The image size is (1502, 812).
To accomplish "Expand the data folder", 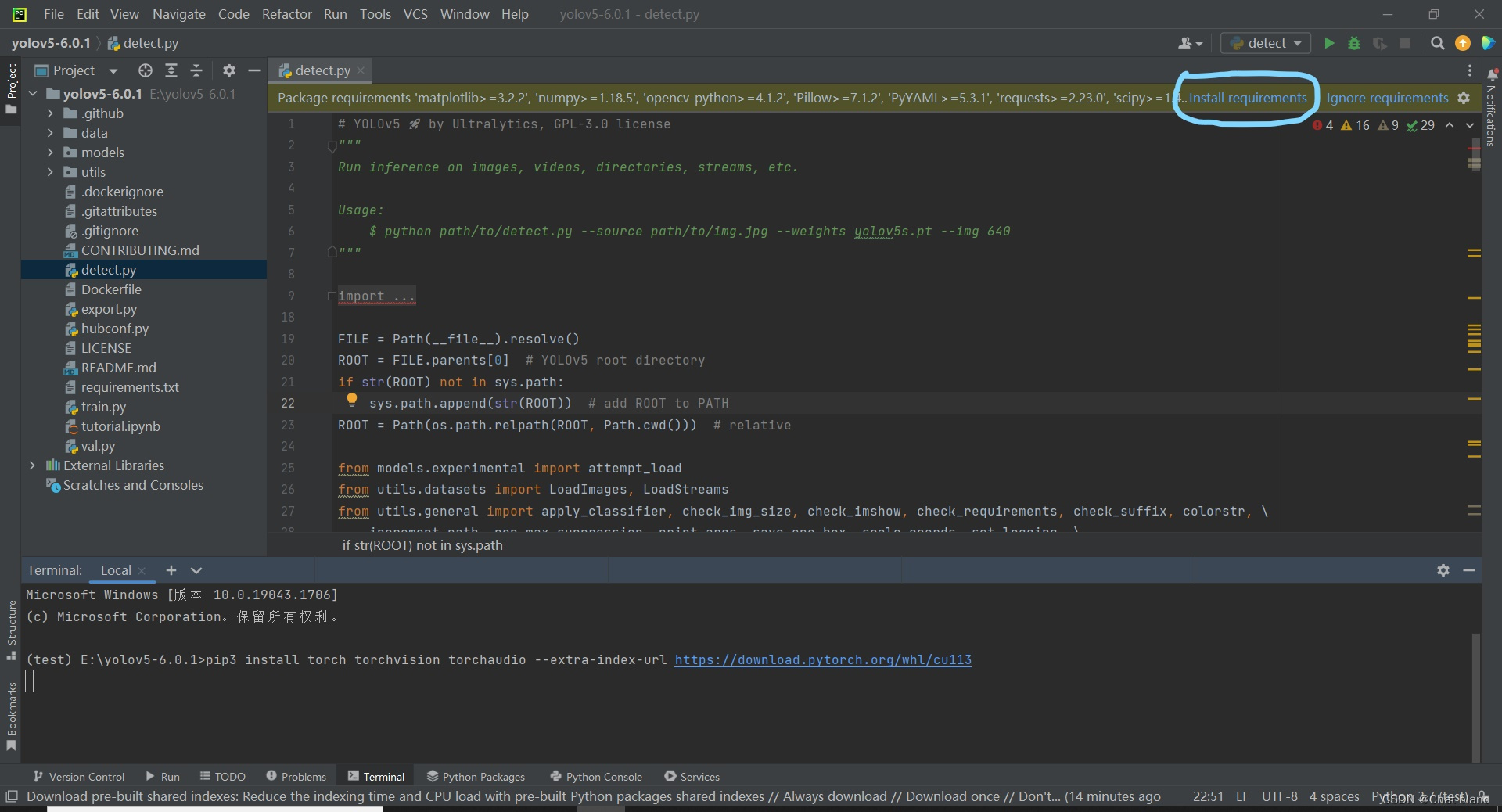I will pos(50,133).
